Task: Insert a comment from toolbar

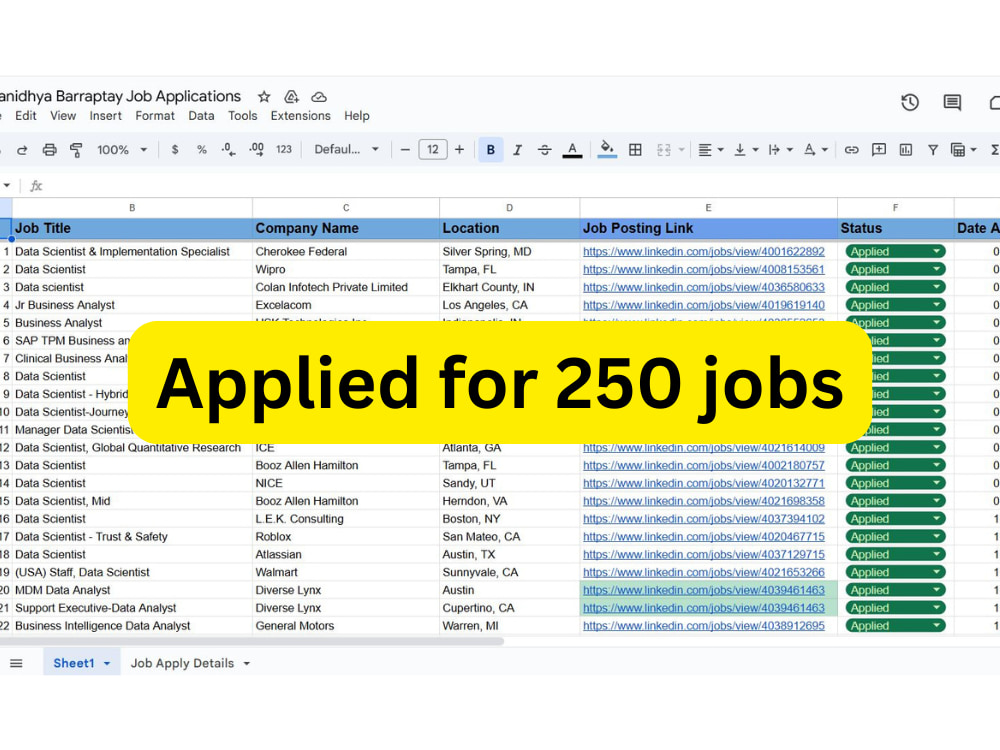Action: pyautogui.click(x=879, y=150)
